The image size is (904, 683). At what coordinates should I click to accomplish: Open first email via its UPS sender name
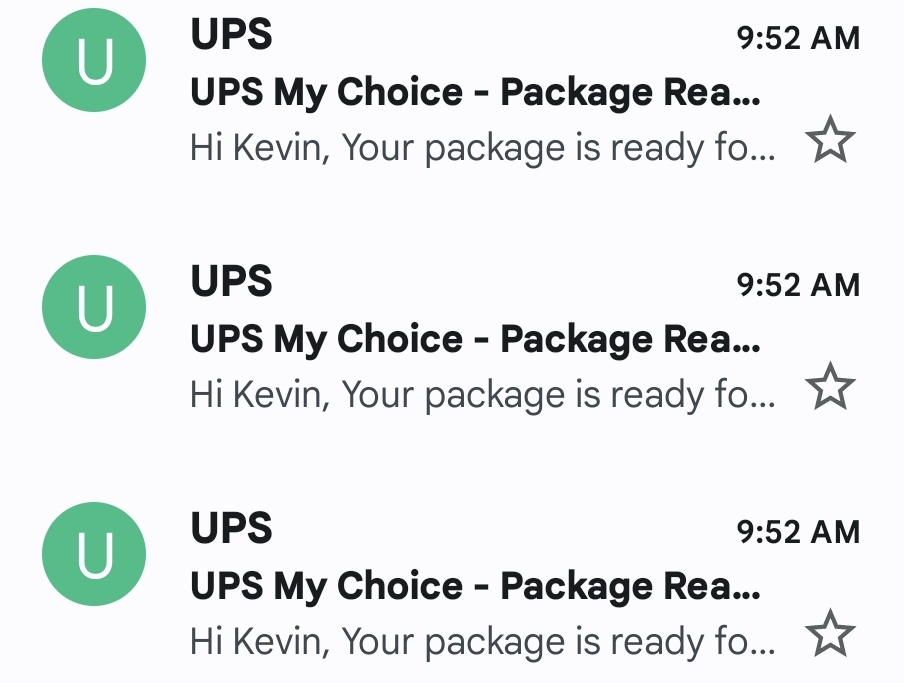coord(231,34)
